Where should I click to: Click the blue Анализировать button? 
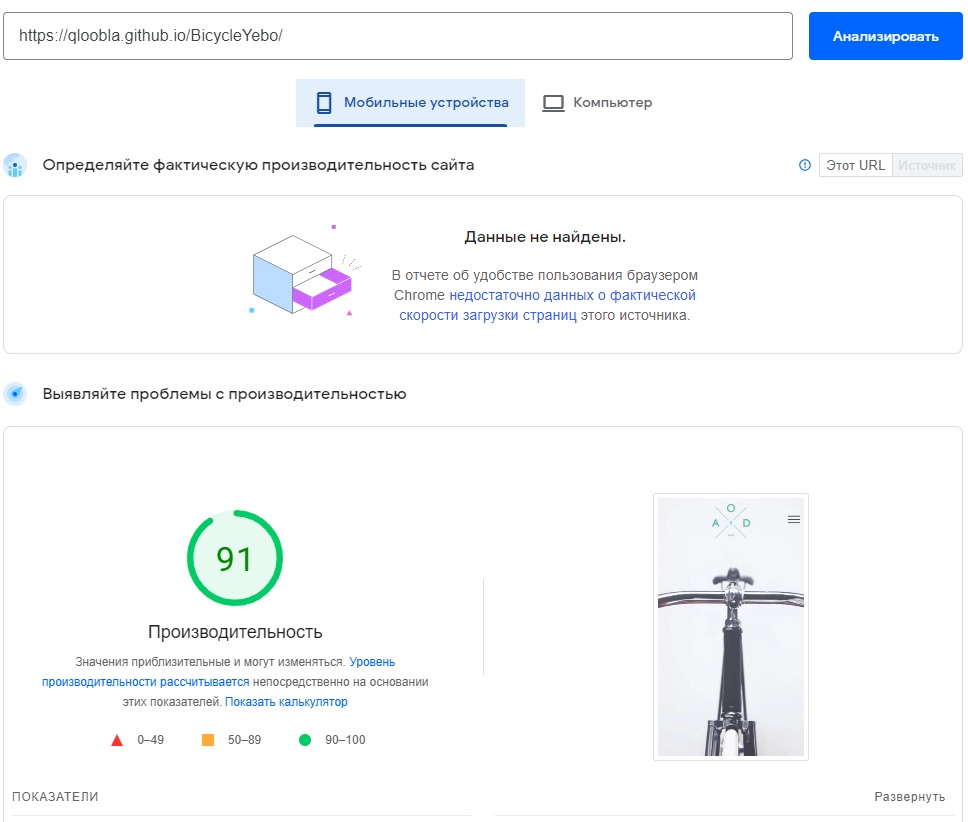pyautogui.click(x=885, y=36)
